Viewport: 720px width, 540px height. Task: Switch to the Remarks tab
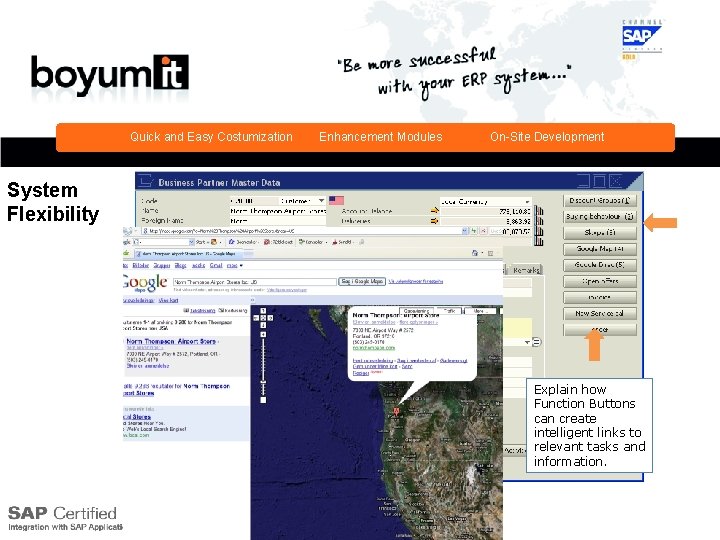tap(526, 270)
